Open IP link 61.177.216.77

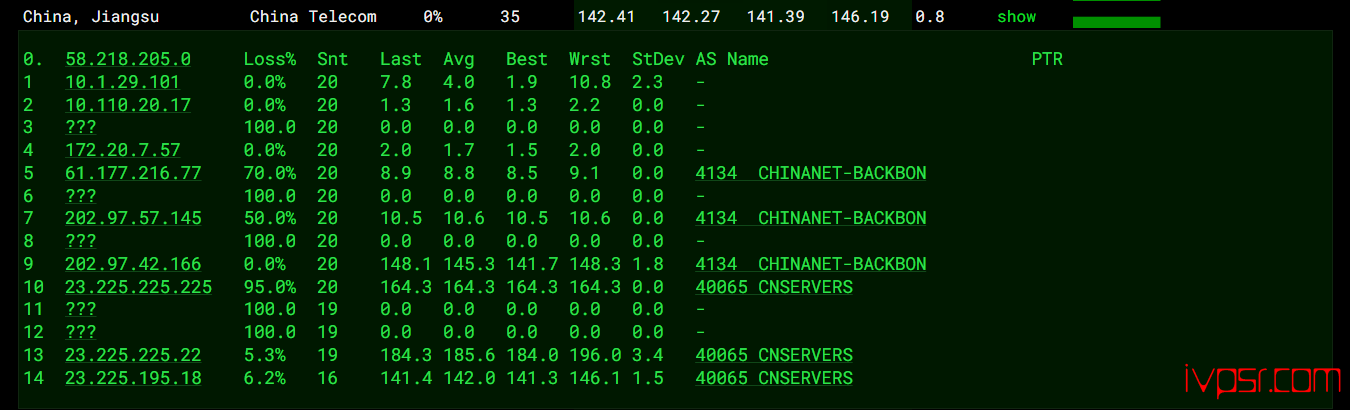point(133,173)
